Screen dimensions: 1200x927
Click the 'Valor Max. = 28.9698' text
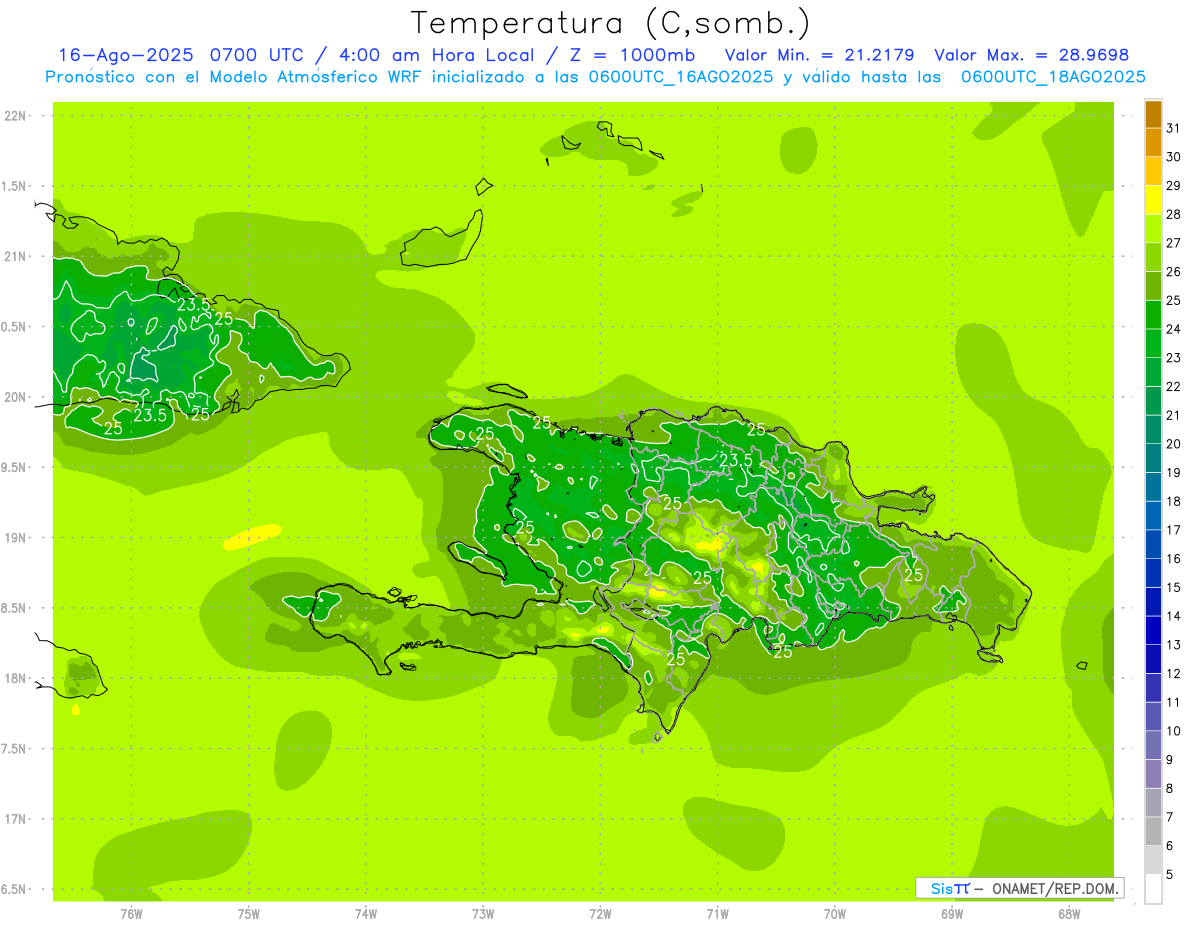click(x=1031, y=55)
